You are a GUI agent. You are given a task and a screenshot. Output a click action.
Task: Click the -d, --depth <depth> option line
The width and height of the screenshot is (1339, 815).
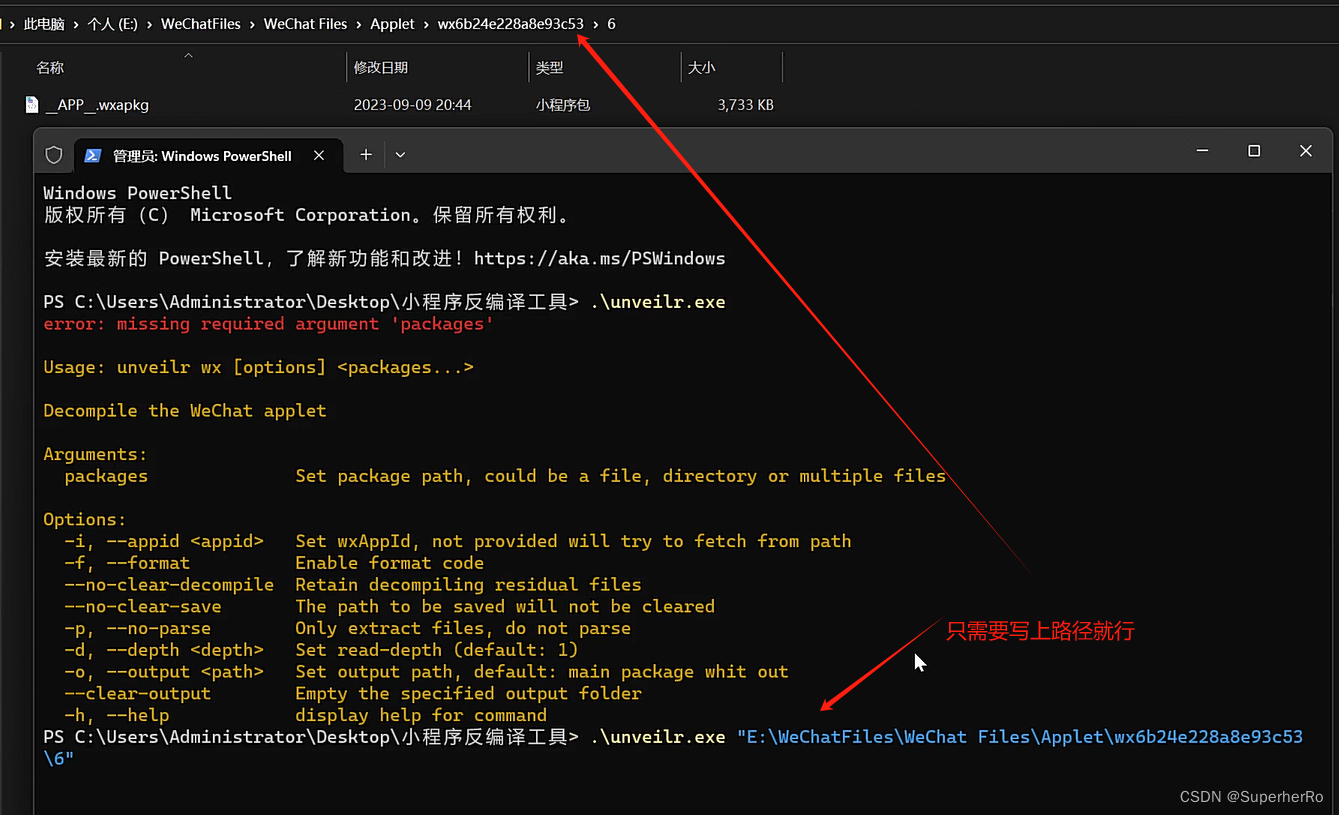point(321,650)
